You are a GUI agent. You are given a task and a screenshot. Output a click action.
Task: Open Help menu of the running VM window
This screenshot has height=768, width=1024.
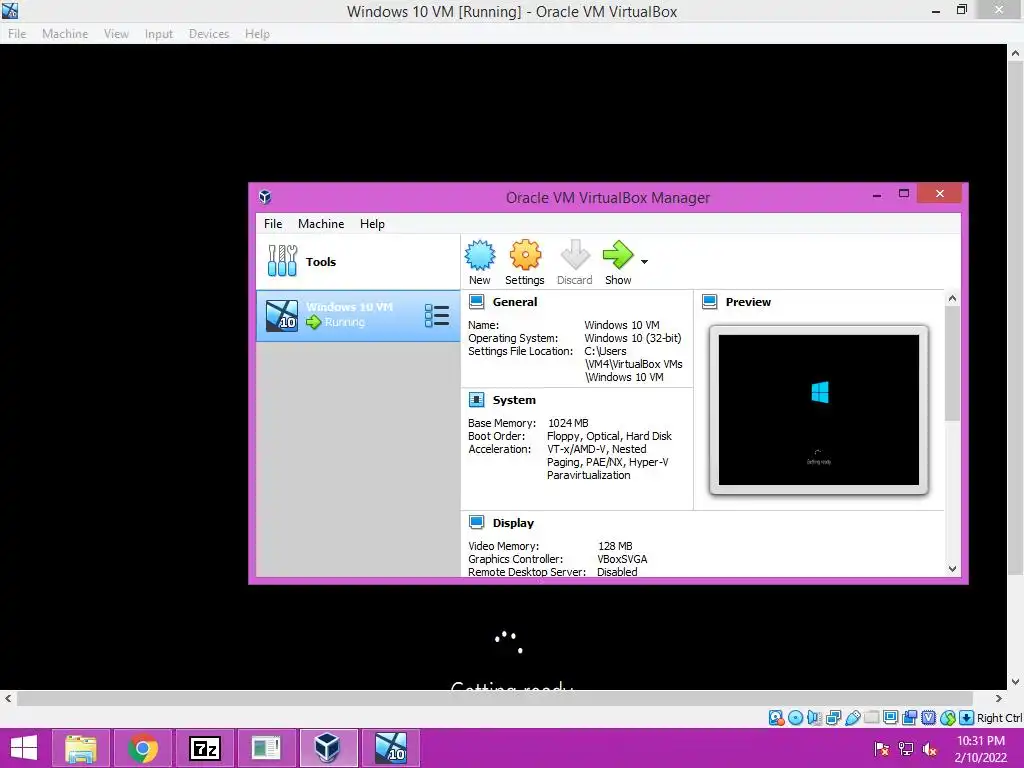pyautogui.click(x=257, y=33)
